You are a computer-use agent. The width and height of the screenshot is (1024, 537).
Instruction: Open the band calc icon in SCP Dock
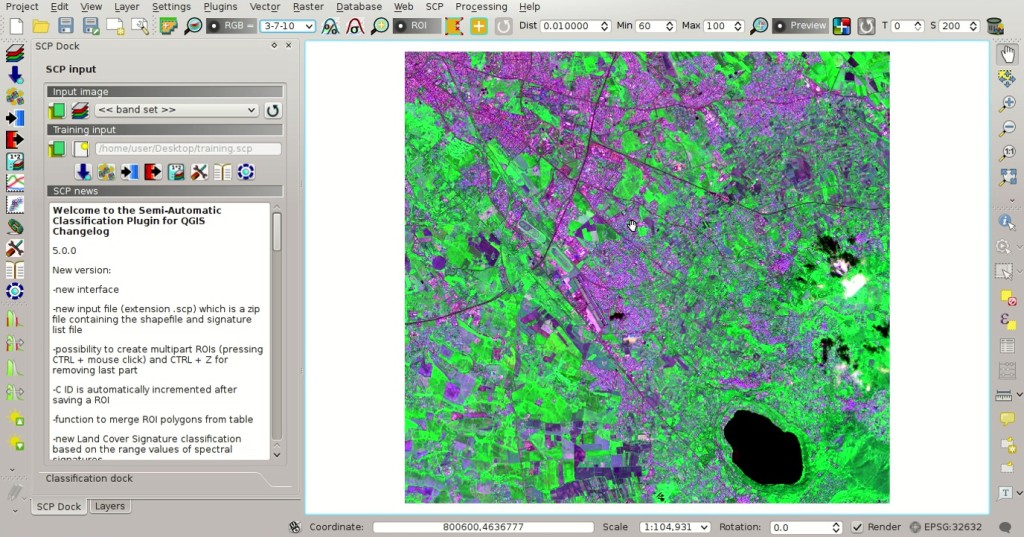pos(176,172)
